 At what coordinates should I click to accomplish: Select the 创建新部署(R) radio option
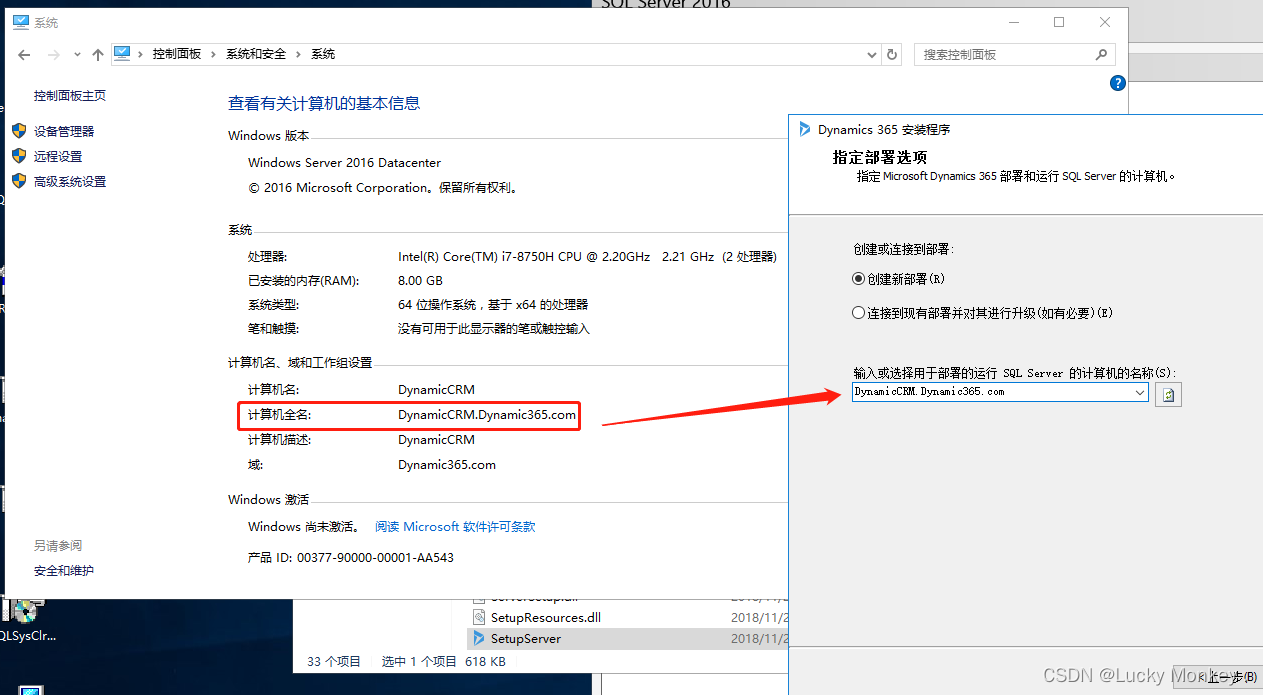pos(858,278)
